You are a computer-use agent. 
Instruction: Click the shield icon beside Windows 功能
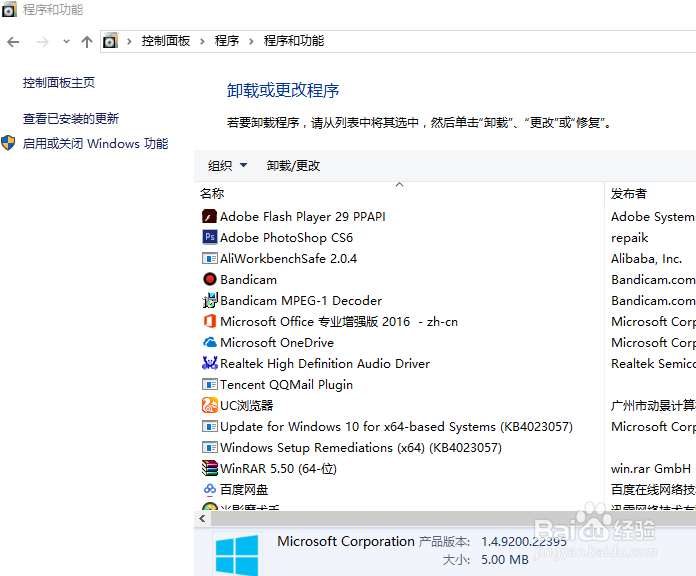pos(8,143)
